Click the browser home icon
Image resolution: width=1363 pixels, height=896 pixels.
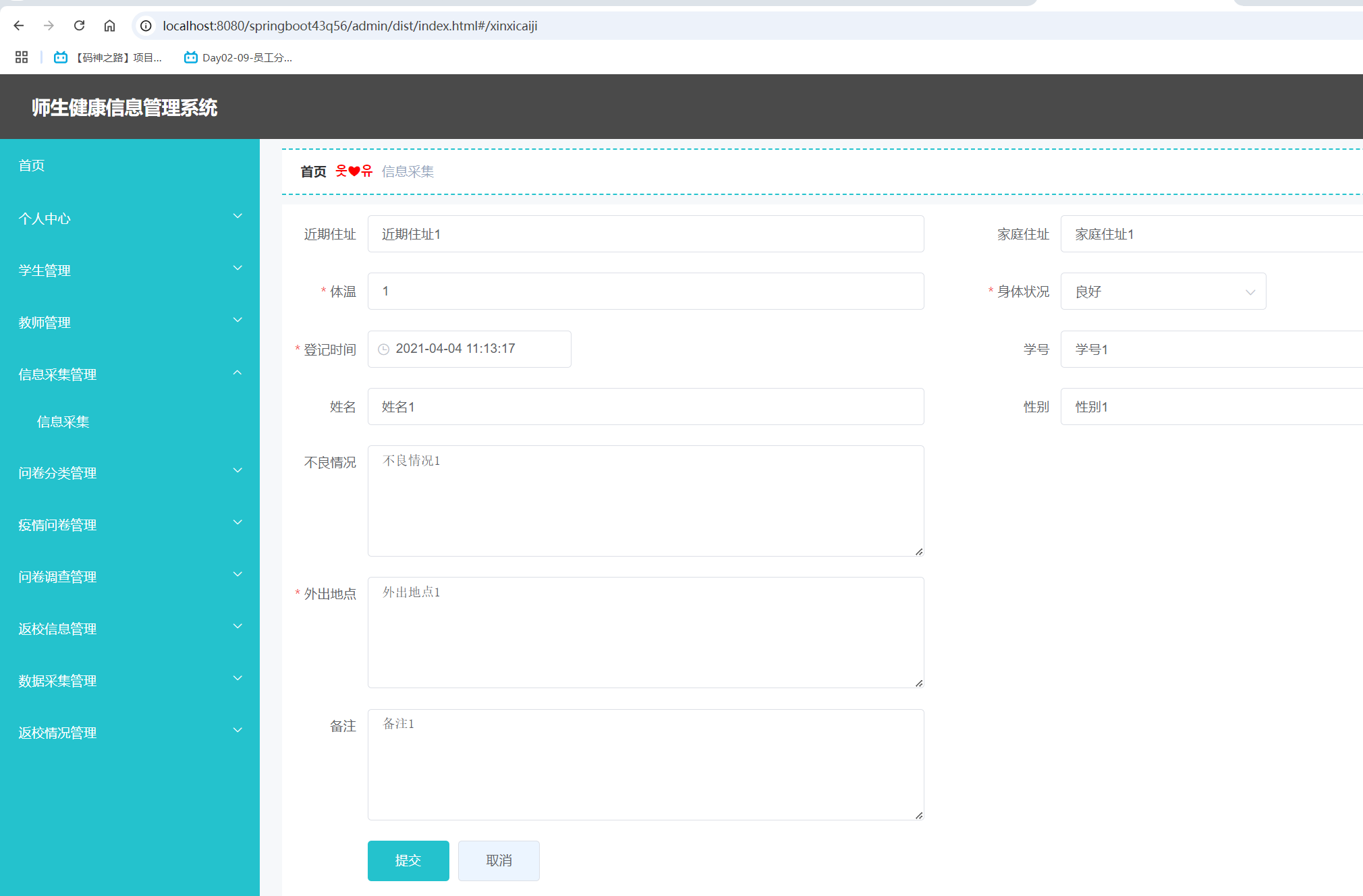point(109,26)
